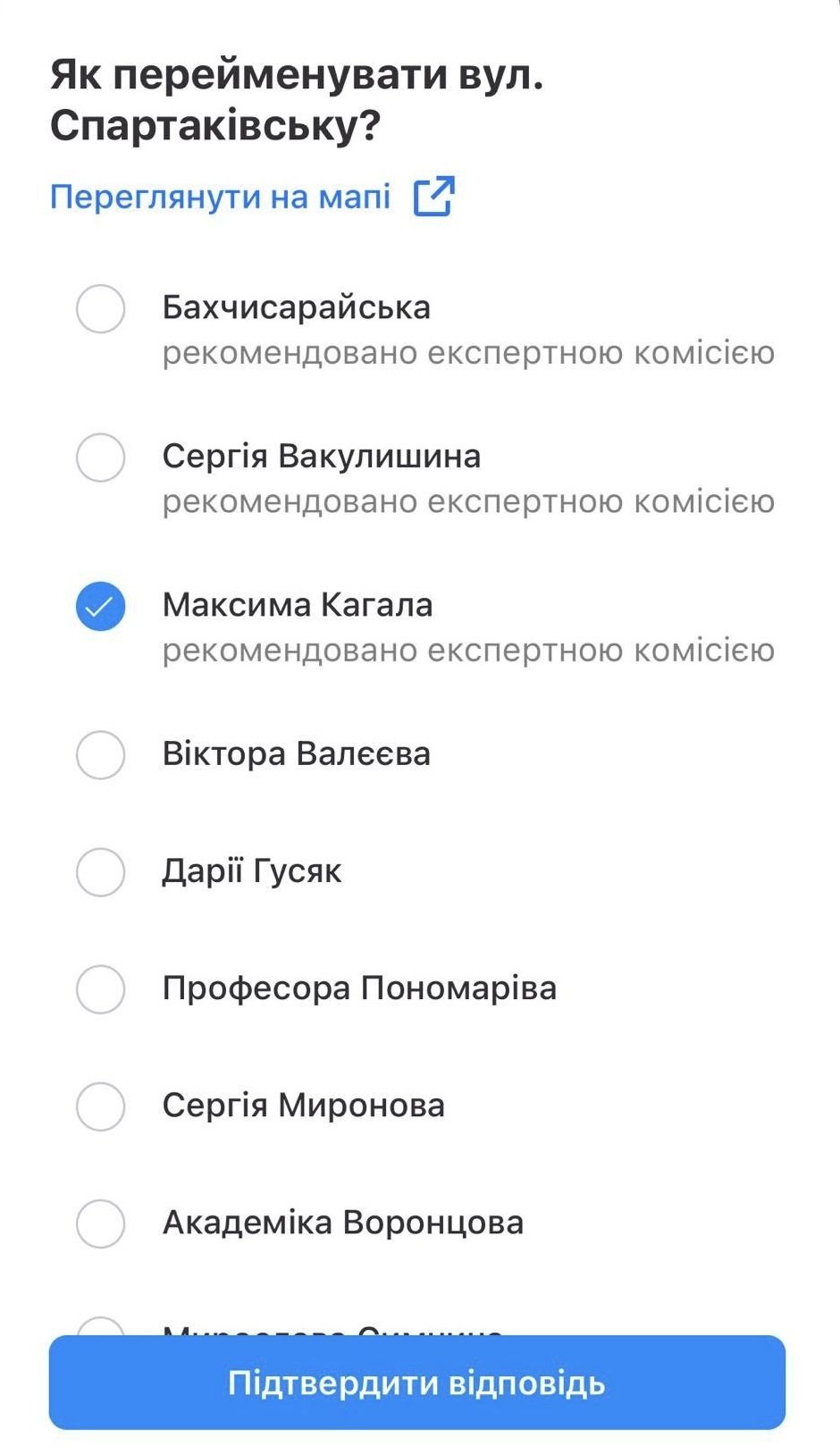Click the Максима Кагала option text
Screen dimensions: 840x1455
tap(297, 605)
